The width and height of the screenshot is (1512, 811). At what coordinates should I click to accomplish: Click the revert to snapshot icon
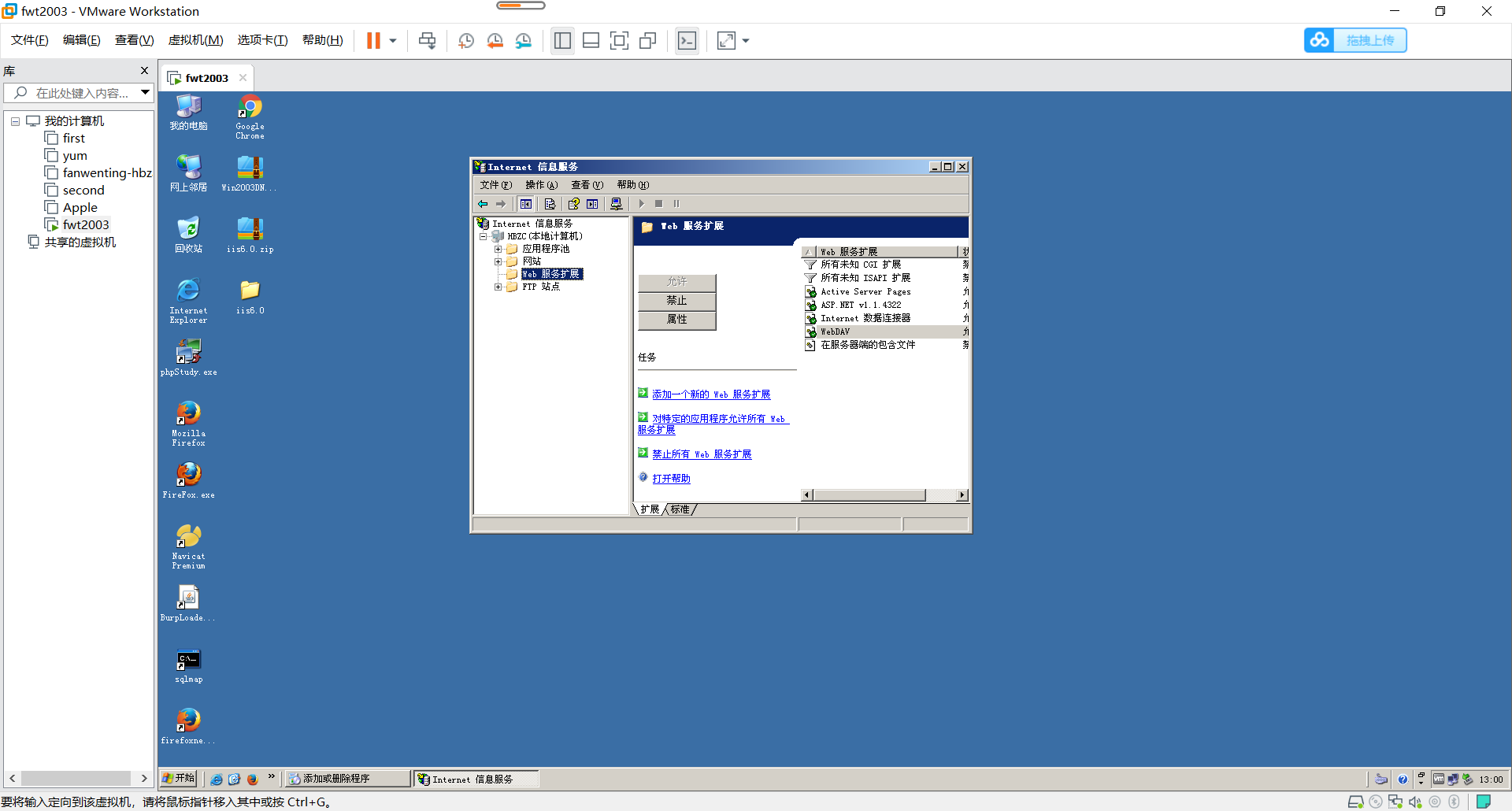pos(495,41)
